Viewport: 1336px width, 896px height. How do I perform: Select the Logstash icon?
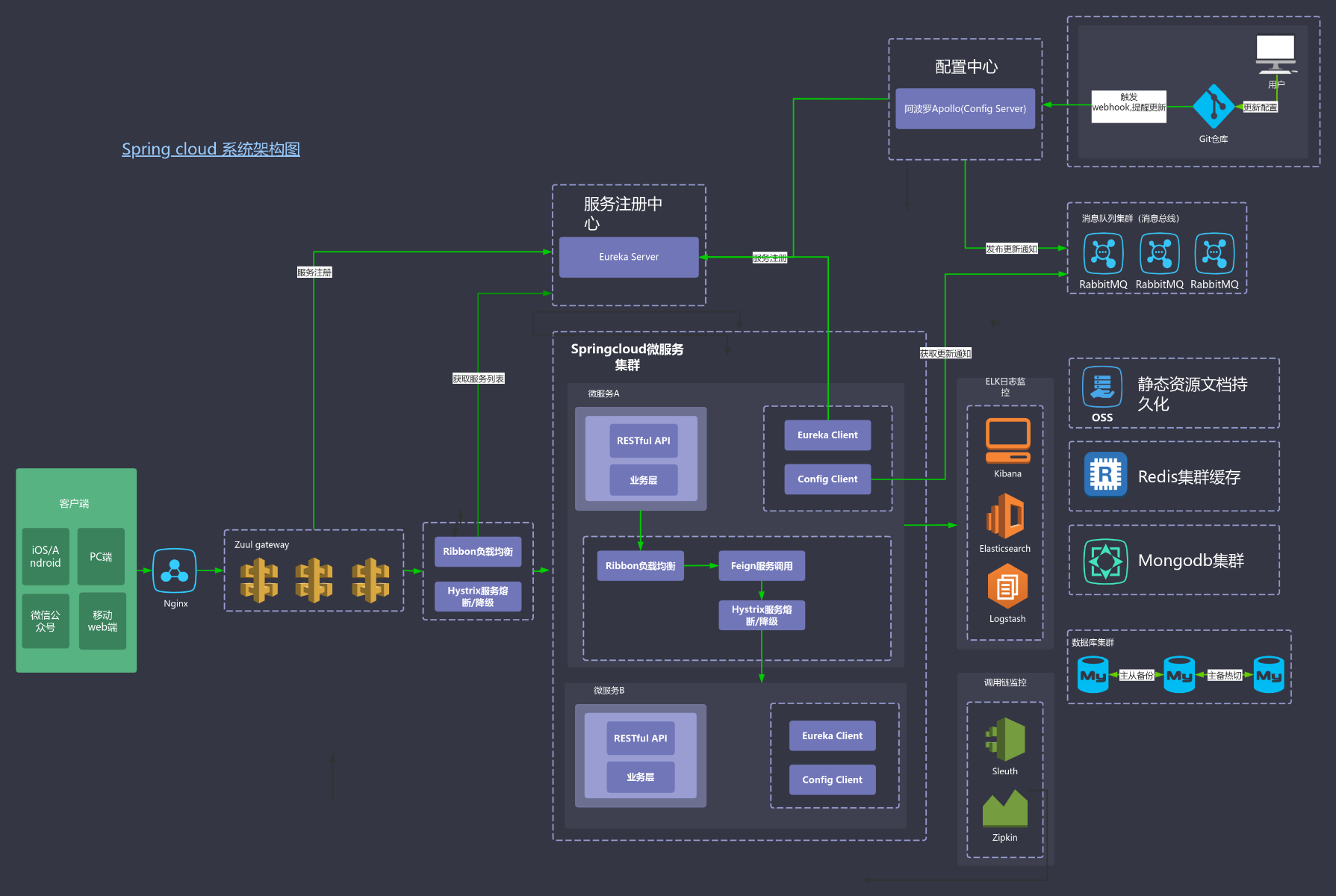[1007, 589]
